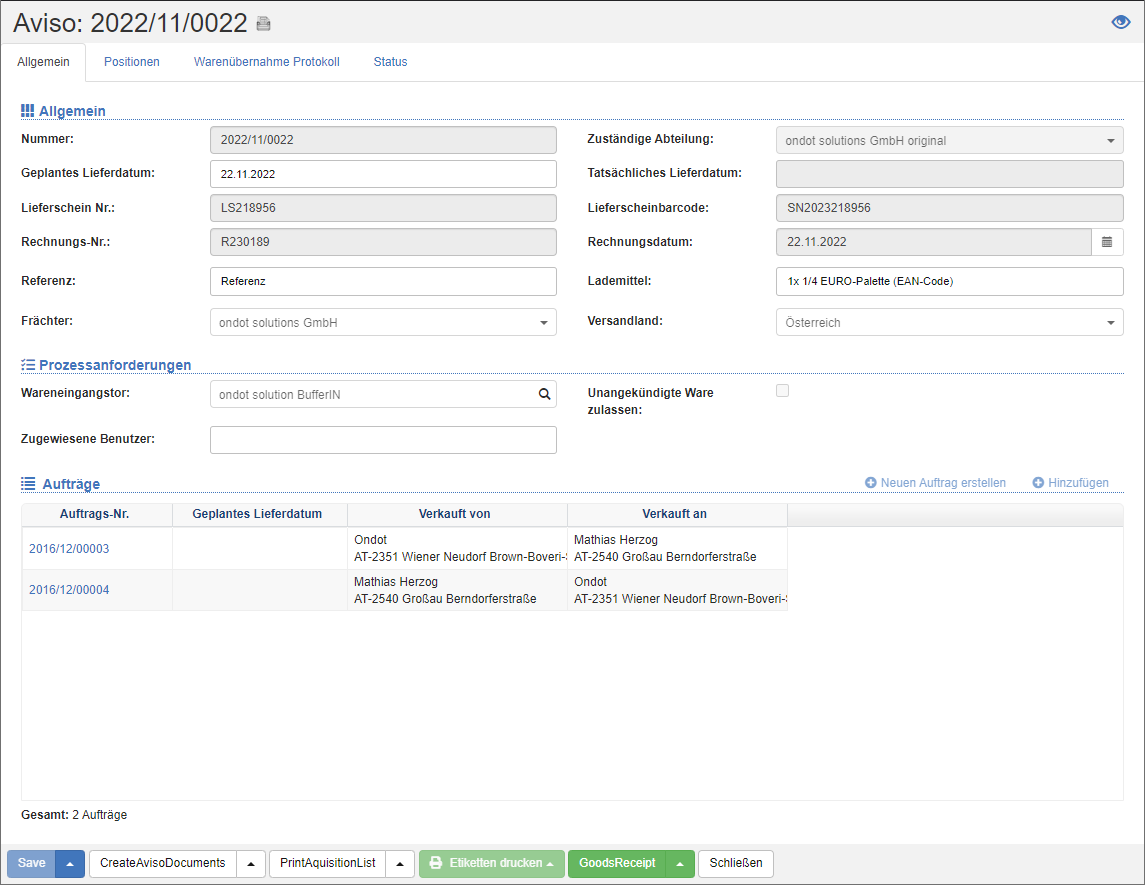Expand the CreateAvisoDocuments arrow menu
The width and height of the screenshot is (1145, 885).
pos(251,864)
